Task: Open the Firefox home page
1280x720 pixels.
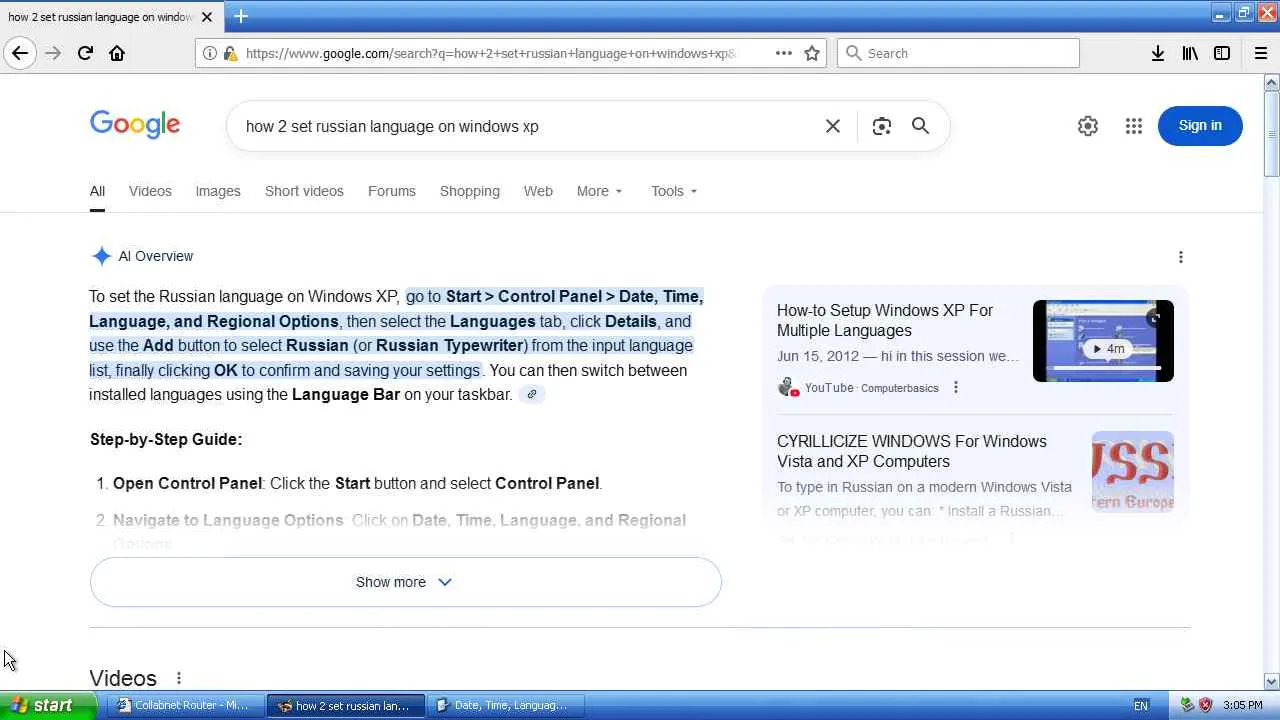Action: coord(117,53)
